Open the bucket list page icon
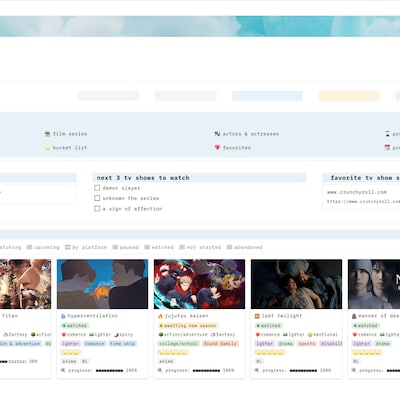The image size is (400, 400). pos(47,147)
